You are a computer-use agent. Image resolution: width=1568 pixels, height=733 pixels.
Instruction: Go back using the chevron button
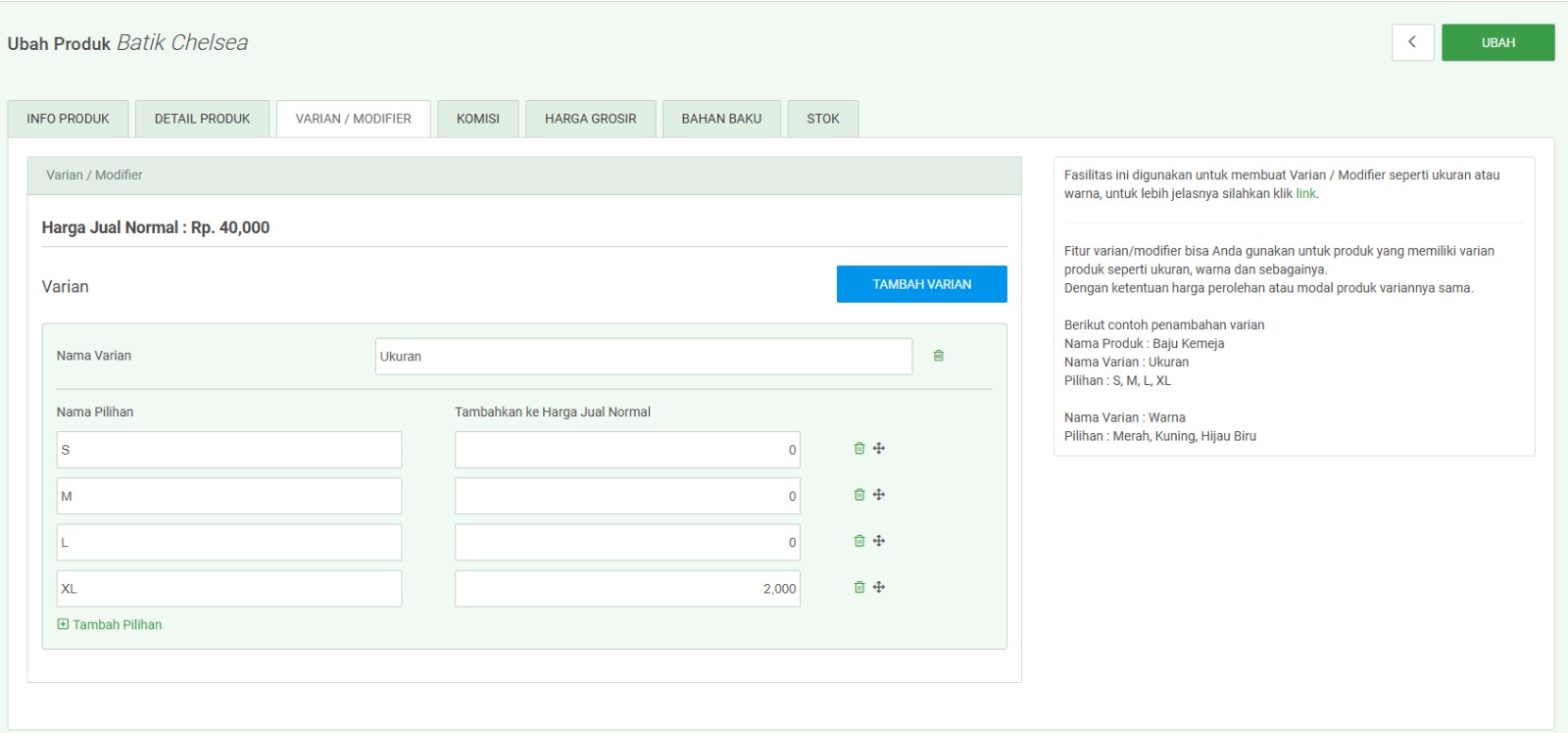tap(1412, 42)
